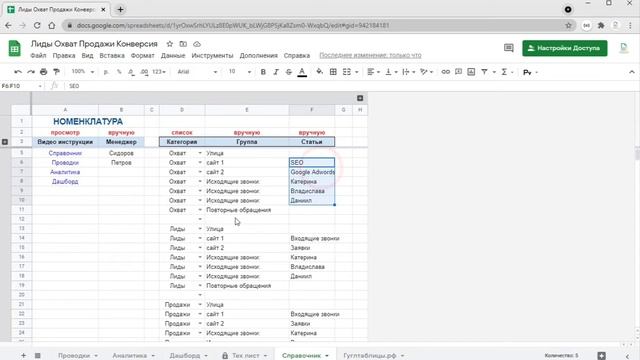
Task: Expand the row group plus beside row 3
Action: [5, 142]
